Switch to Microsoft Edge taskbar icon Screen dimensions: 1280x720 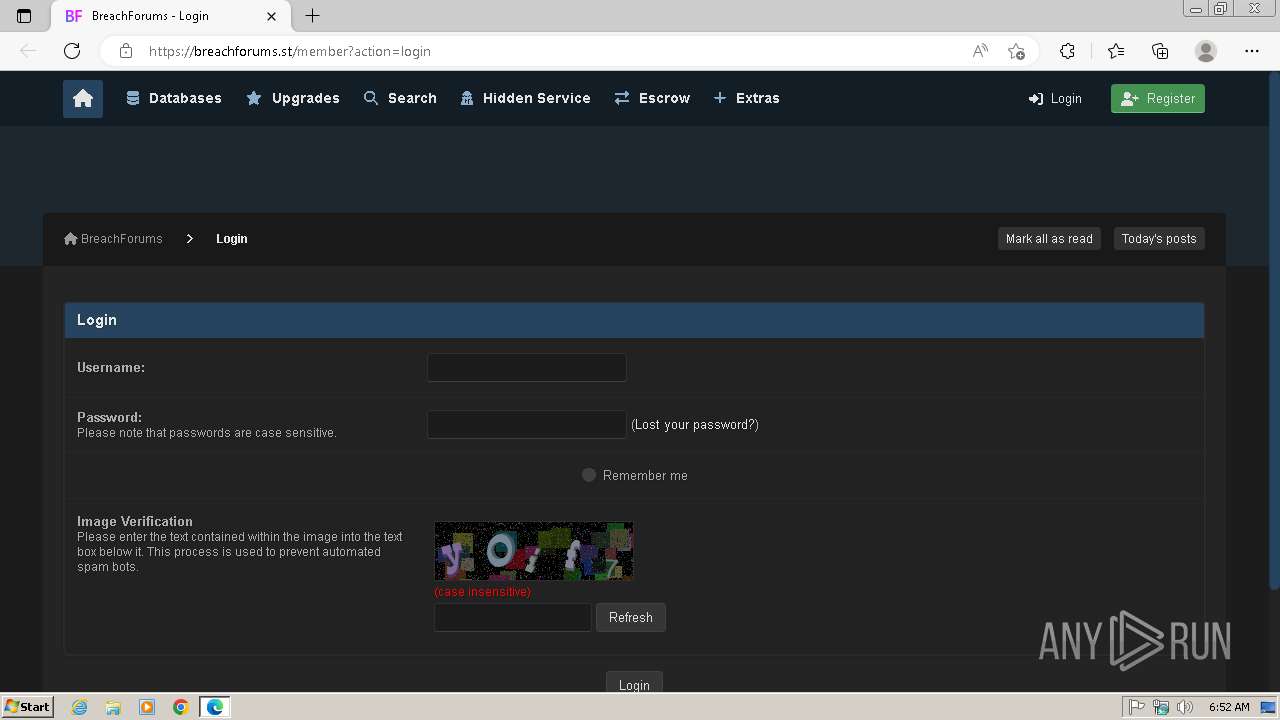coord(215,707)
